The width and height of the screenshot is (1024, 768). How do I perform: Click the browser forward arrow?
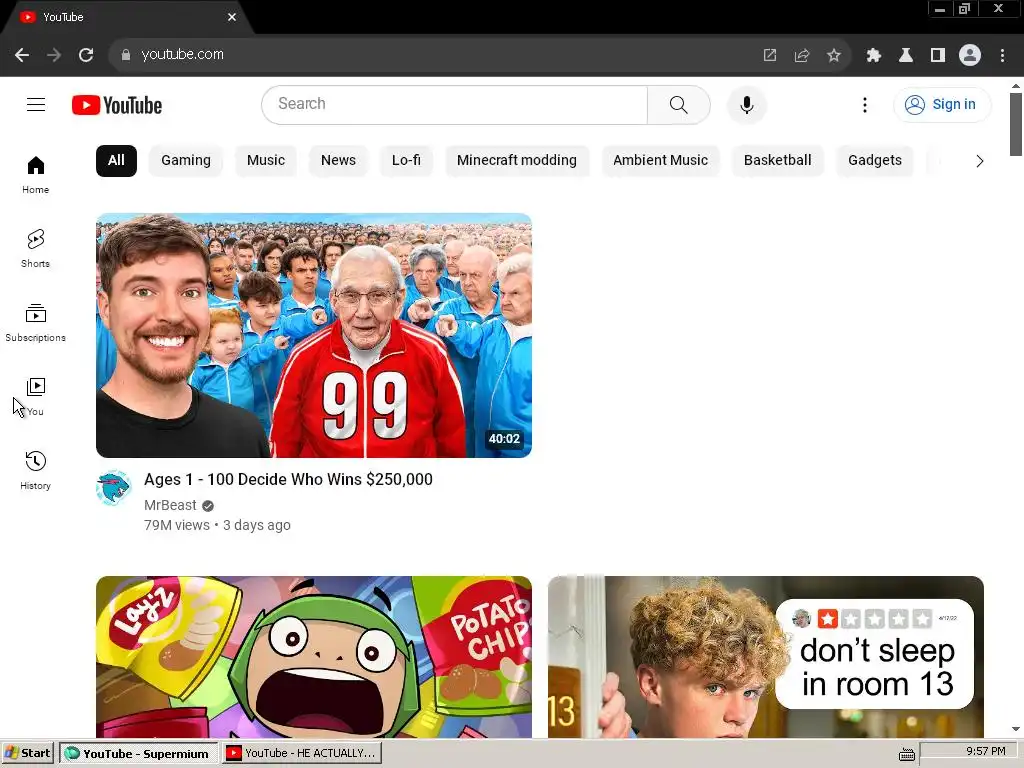[54, 55]
